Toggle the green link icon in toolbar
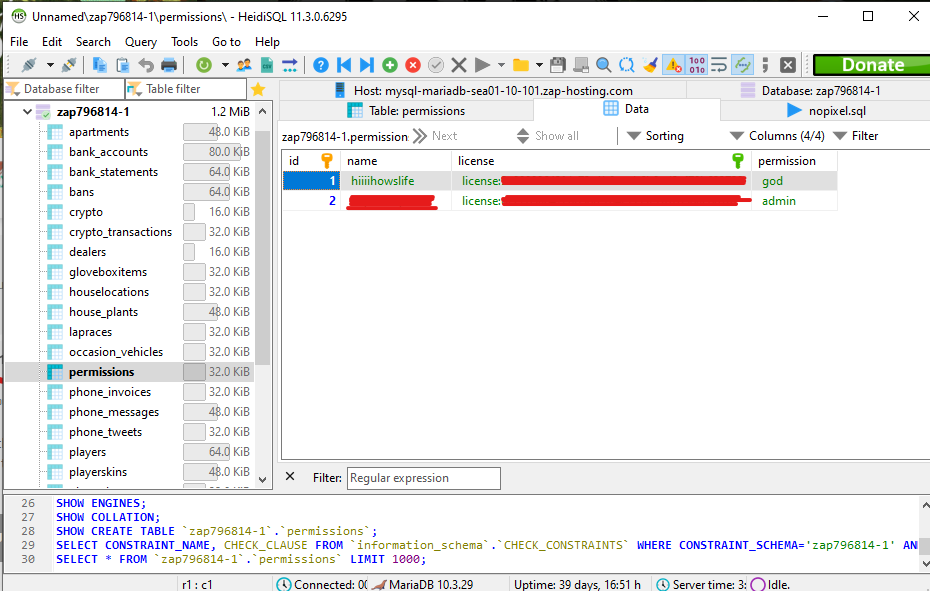This screenshot has height=591, width=930. coord(742,65)
